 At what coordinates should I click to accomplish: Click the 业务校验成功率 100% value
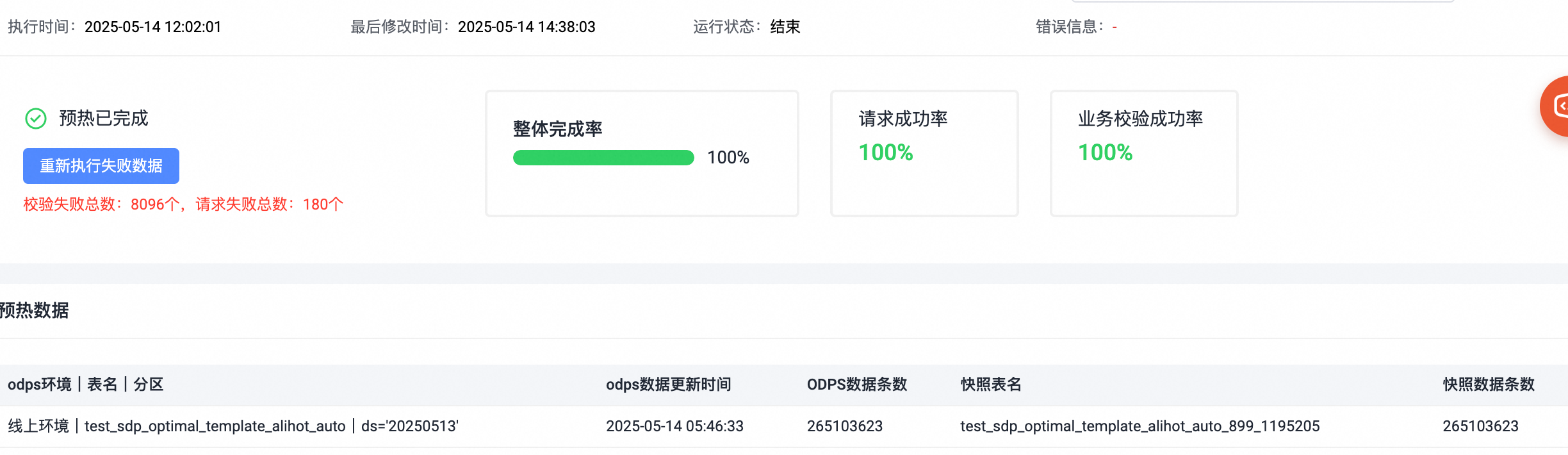(1106, 153)
